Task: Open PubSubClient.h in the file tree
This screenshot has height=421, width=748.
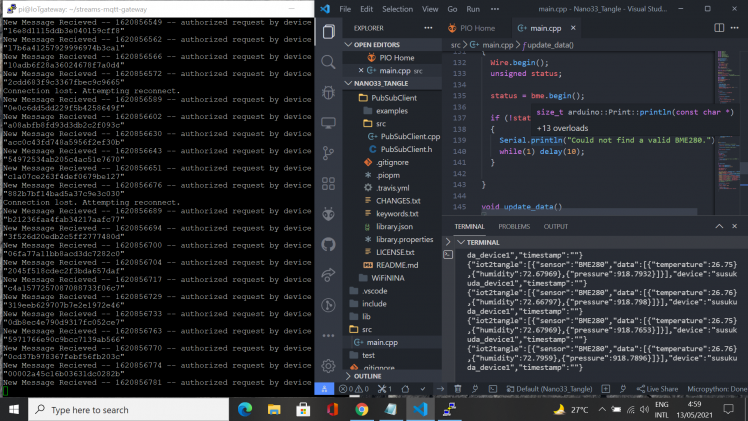Action: 408,149
